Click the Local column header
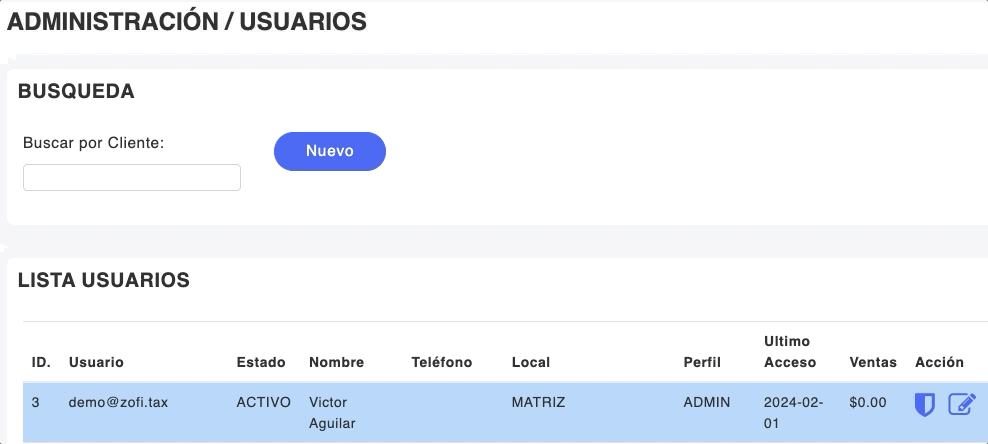 click(531, 362)
